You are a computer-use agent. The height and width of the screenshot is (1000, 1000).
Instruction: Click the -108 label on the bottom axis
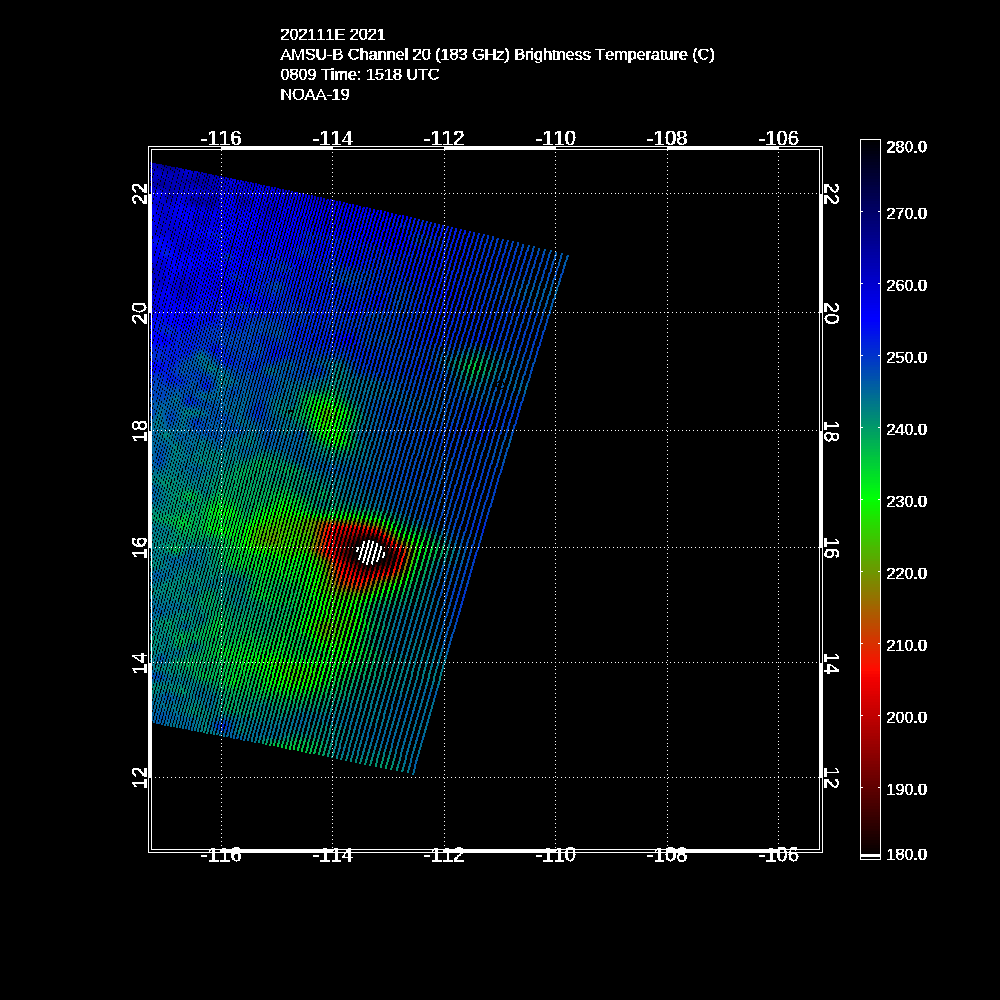(667, 855)
